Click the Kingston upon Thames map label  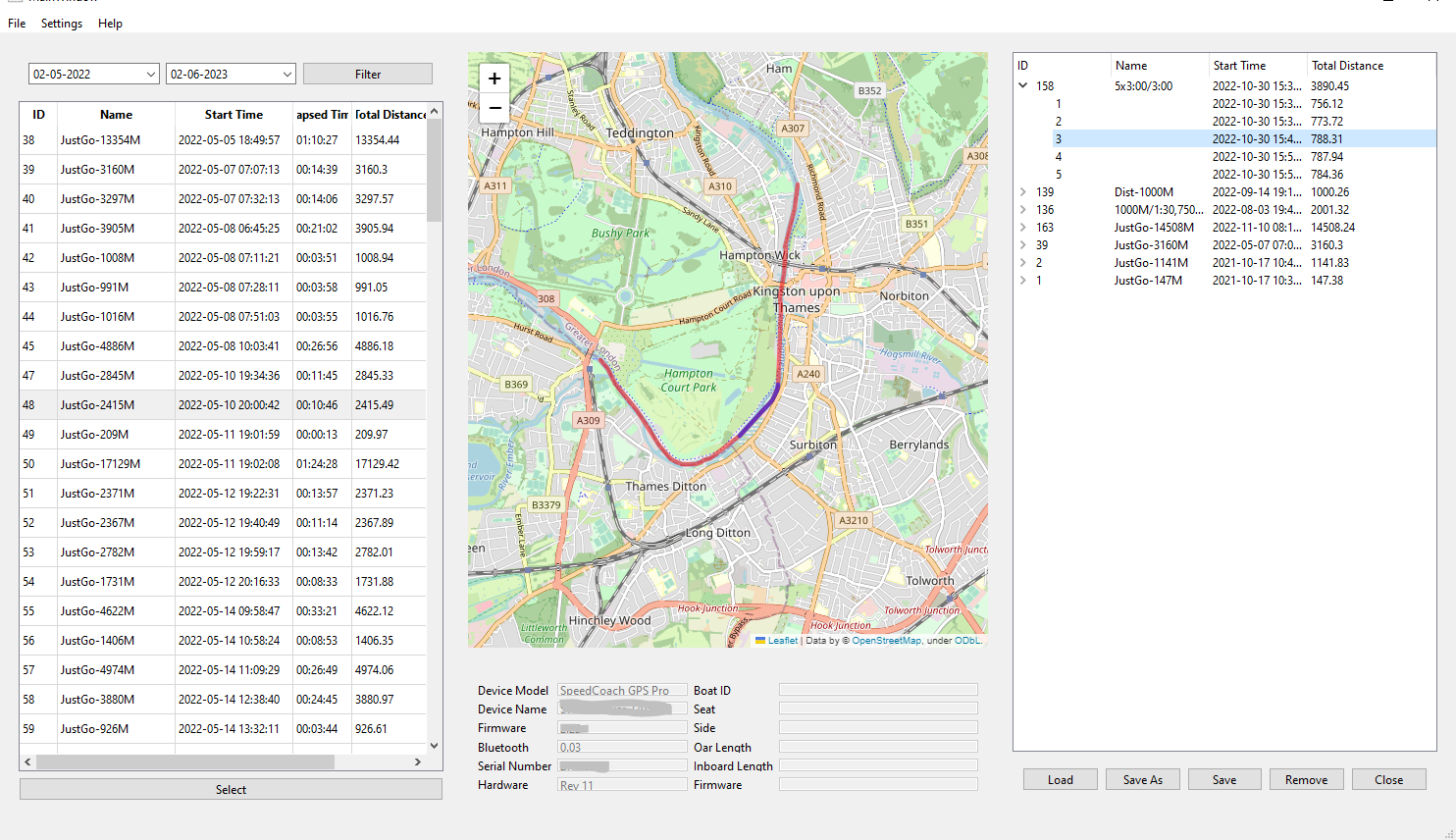pos(797,299)
